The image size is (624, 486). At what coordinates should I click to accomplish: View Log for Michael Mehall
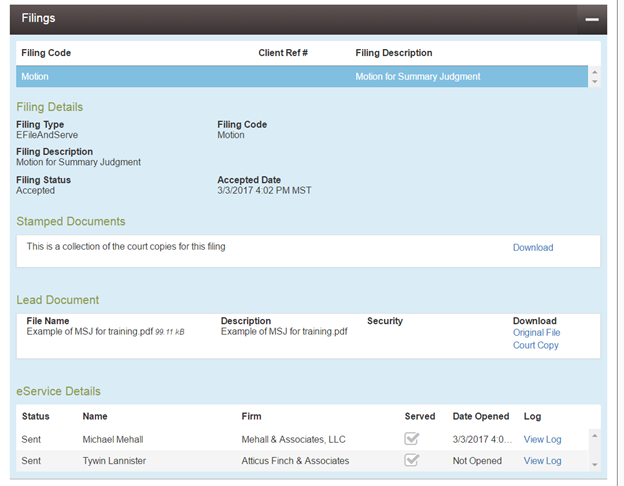click(542, 439)
